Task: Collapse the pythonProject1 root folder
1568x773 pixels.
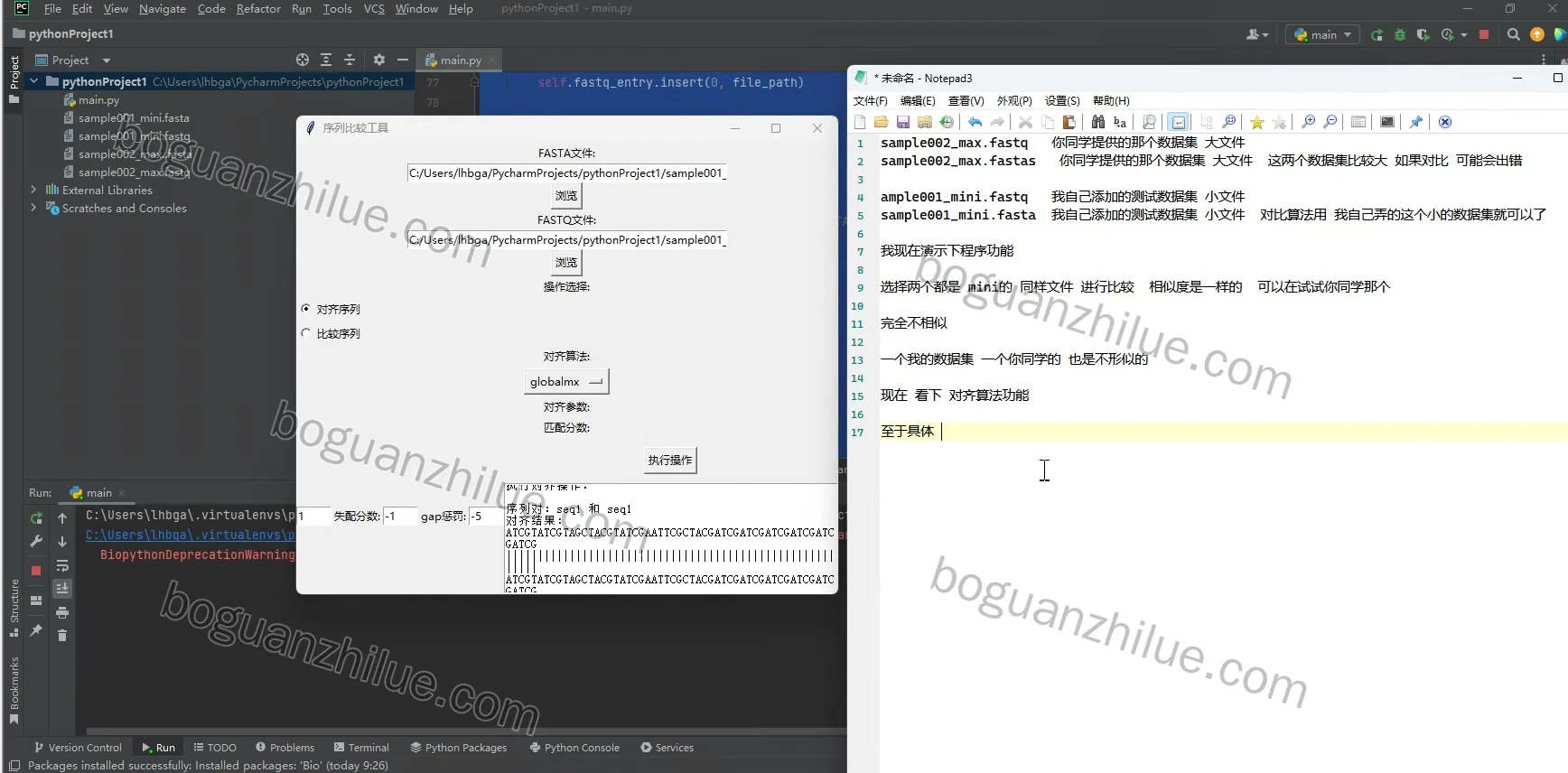Action: [x=33, y=81]
